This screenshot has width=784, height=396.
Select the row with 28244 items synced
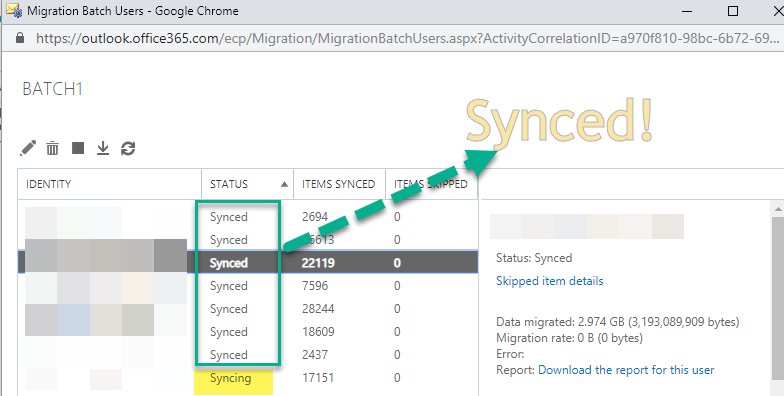coord(248,309)
